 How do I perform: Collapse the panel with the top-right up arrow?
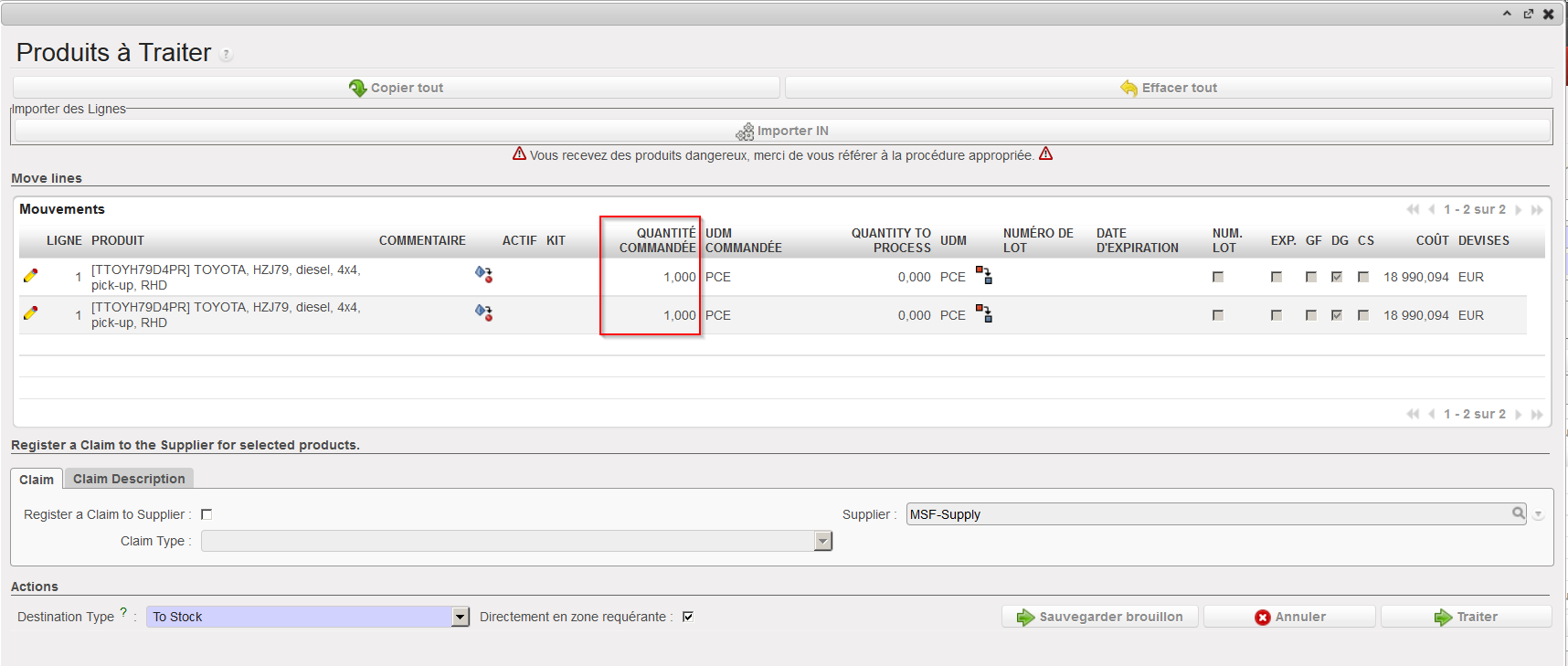click(x=1507, y=14)
